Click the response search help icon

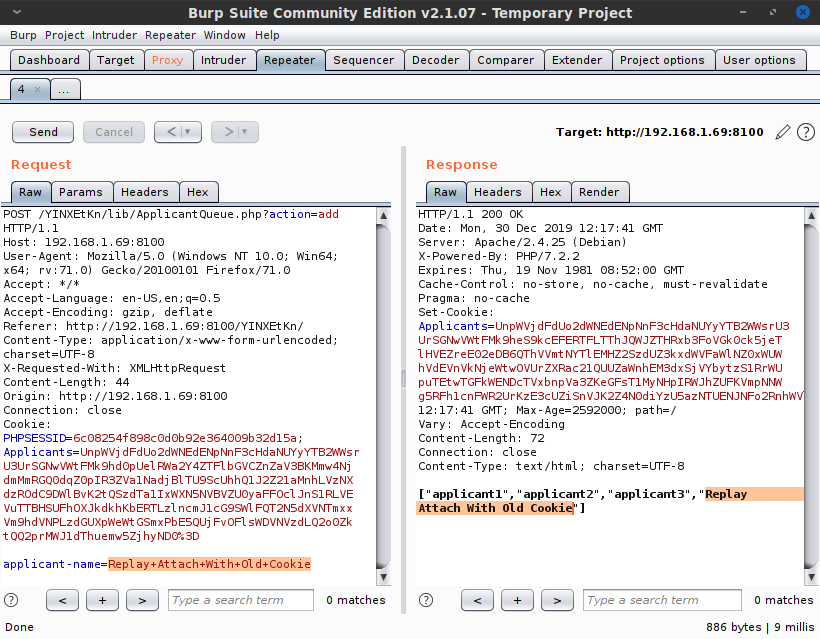pyautogui.click(x=426, y=600)
